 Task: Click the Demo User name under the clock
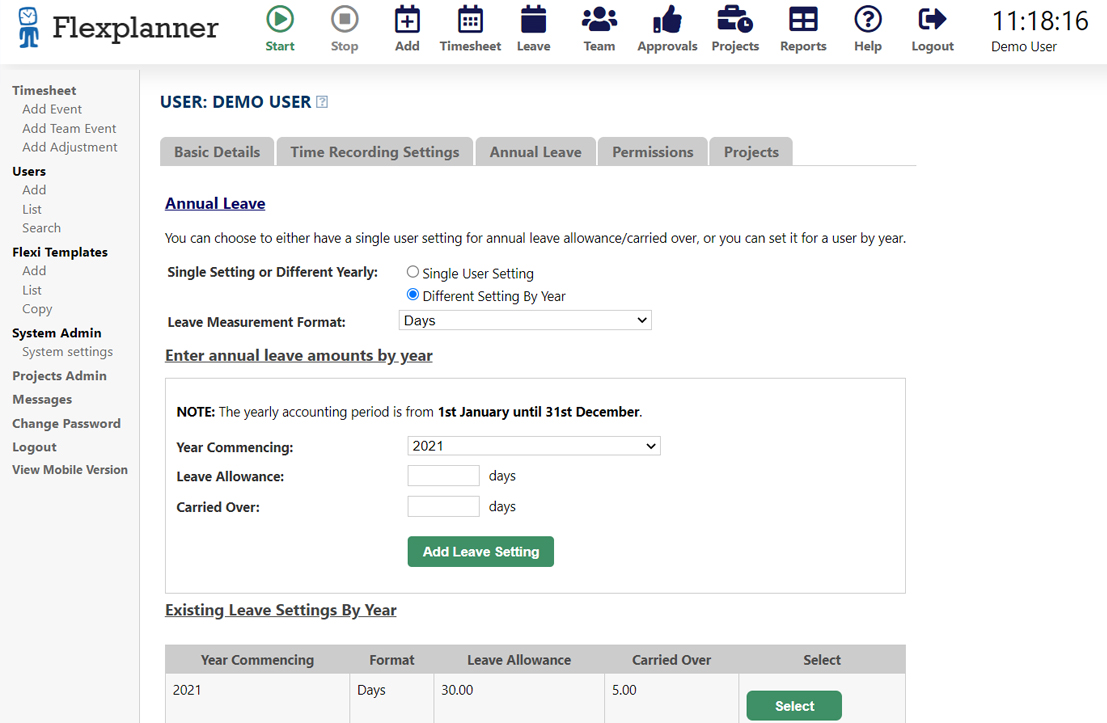(1024, 47)
